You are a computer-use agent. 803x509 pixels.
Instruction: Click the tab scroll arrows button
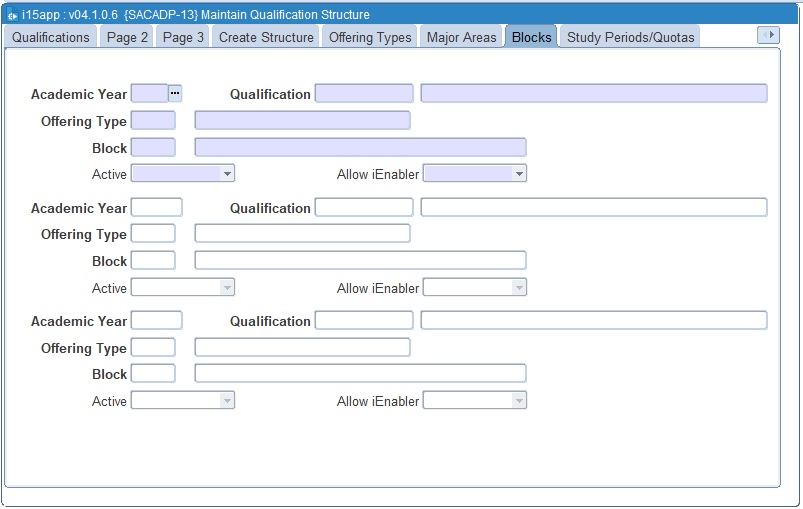point(768,35)
